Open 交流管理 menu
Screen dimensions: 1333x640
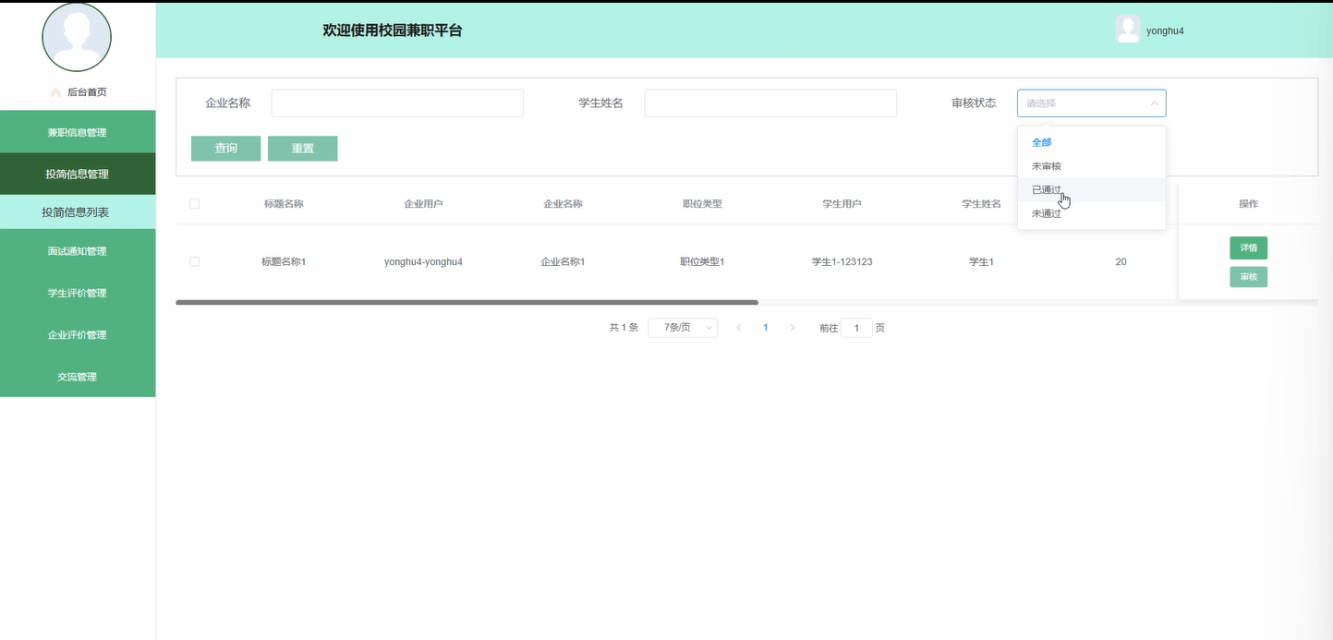click(77, 377)
